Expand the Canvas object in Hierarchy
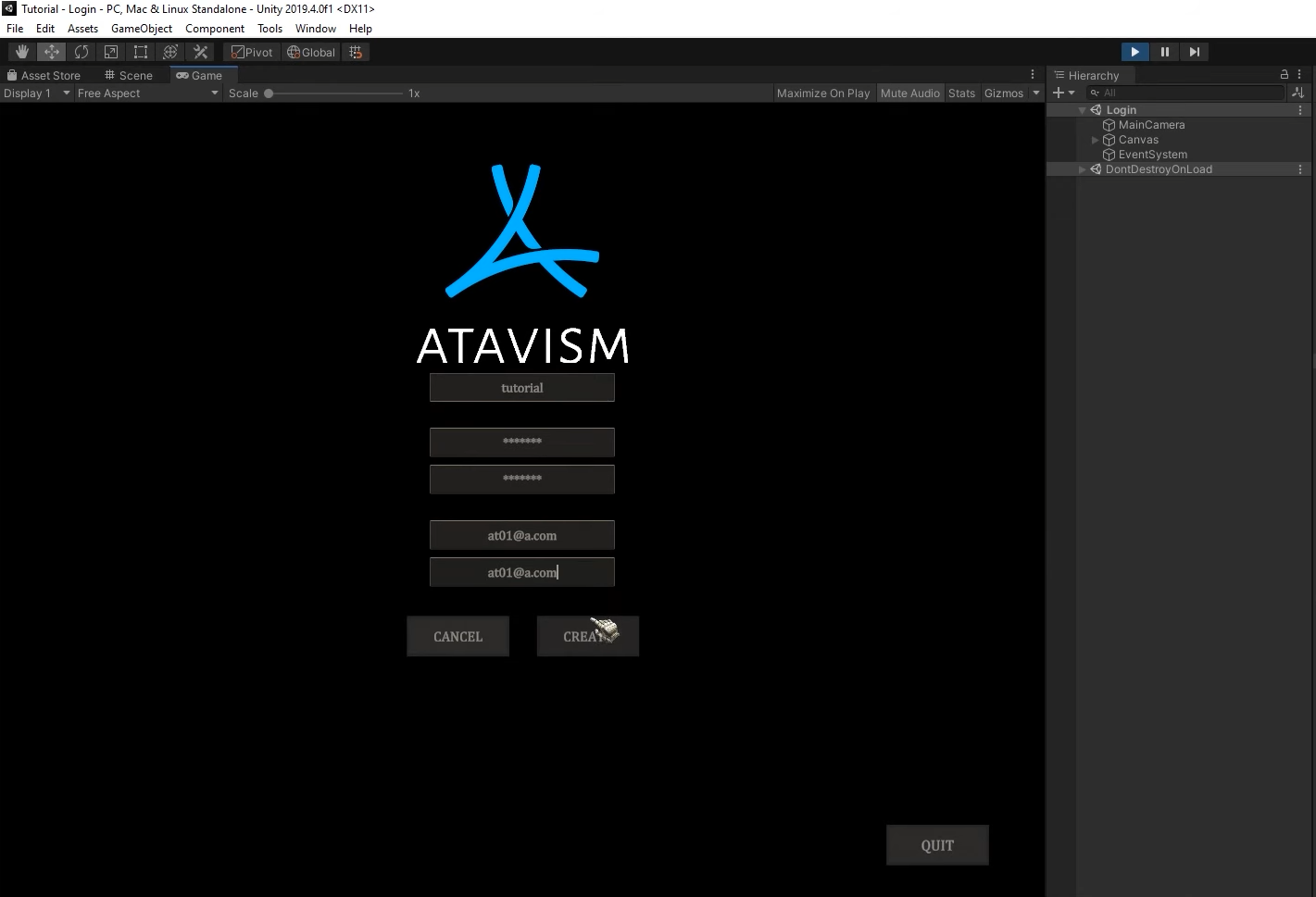 (x=1095, y=140)
